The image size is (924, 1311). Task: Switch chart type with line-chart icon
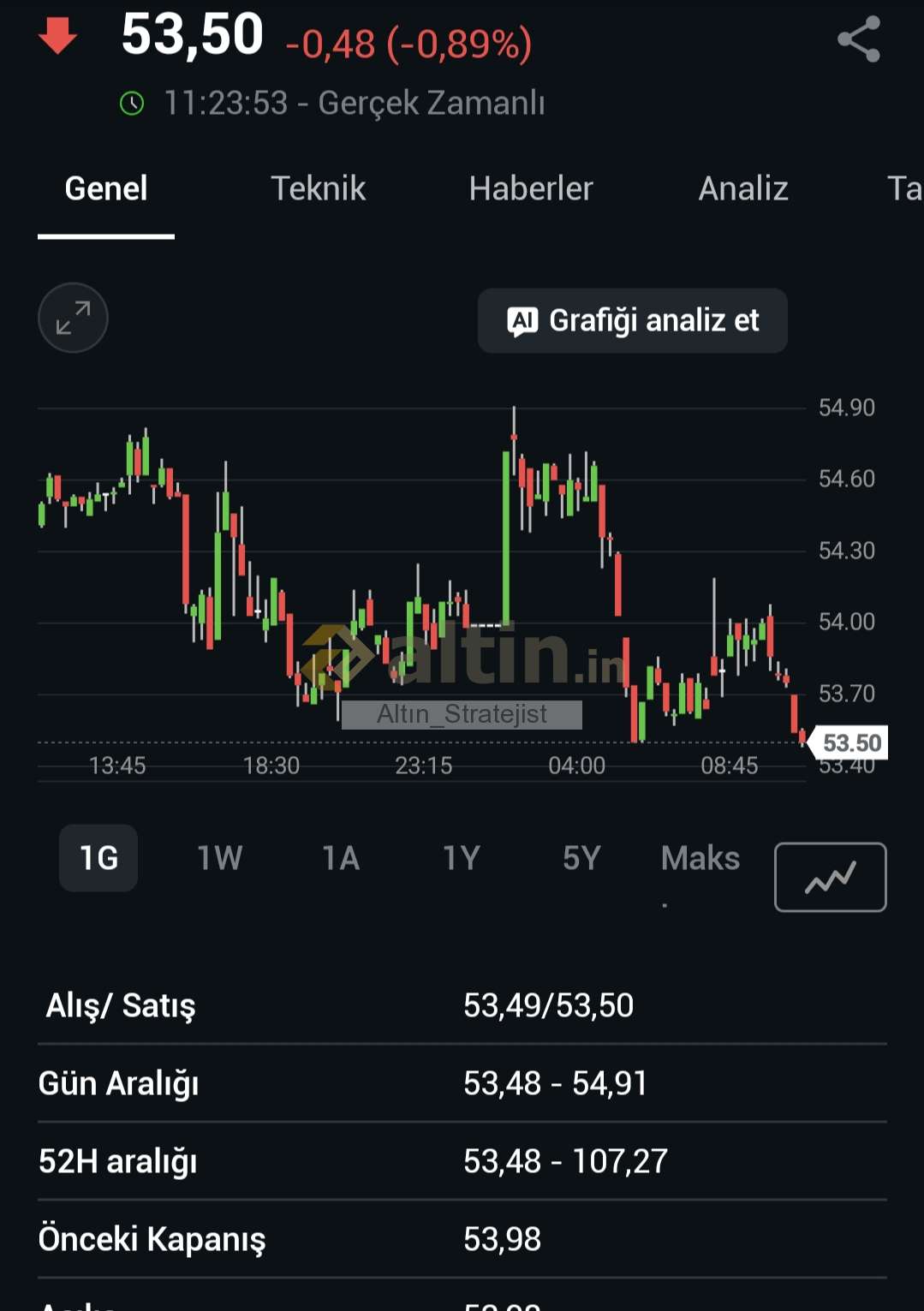coord(830,877)
